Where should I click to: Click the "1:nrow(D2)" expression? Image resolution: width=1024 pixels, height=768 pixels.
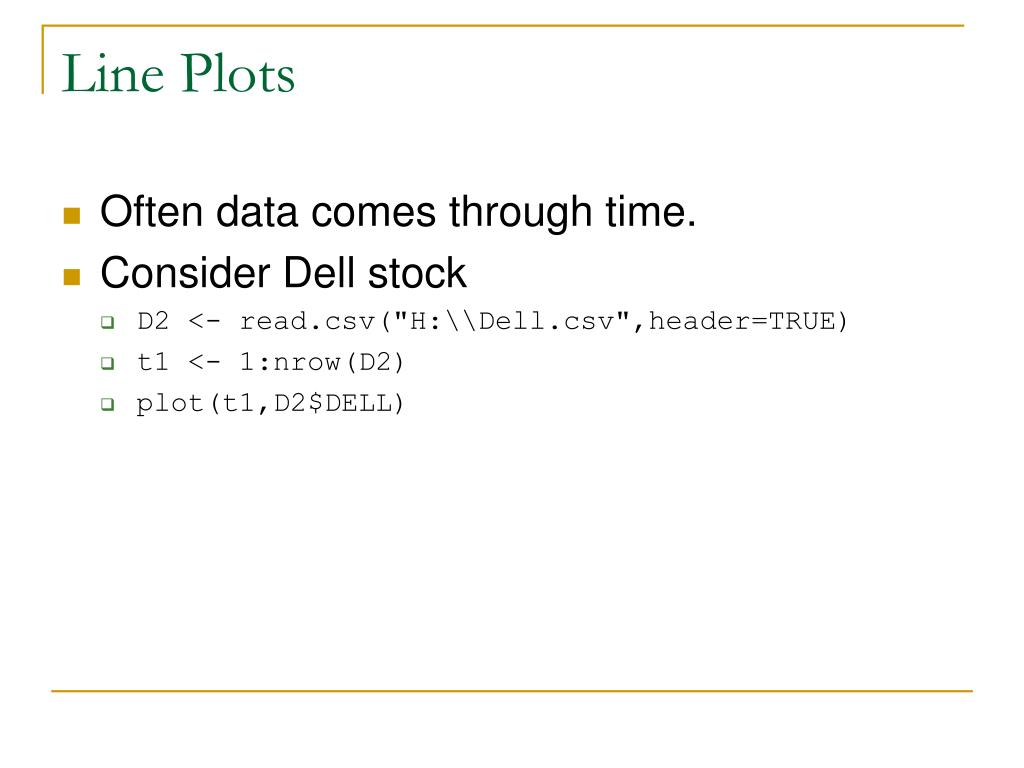[323, 362]
